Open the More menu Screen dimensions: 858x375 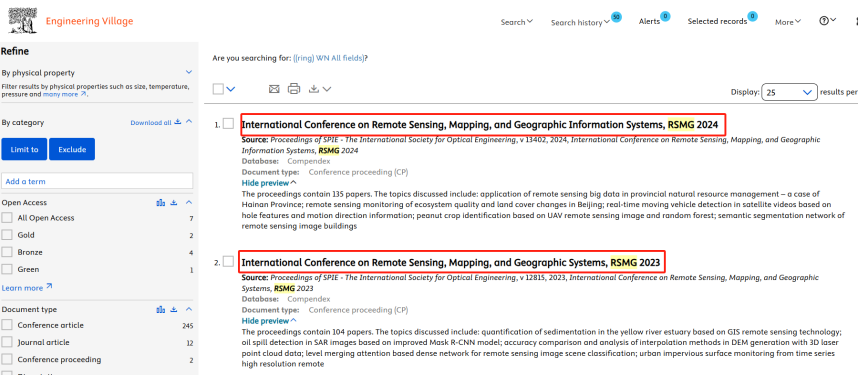788,22
